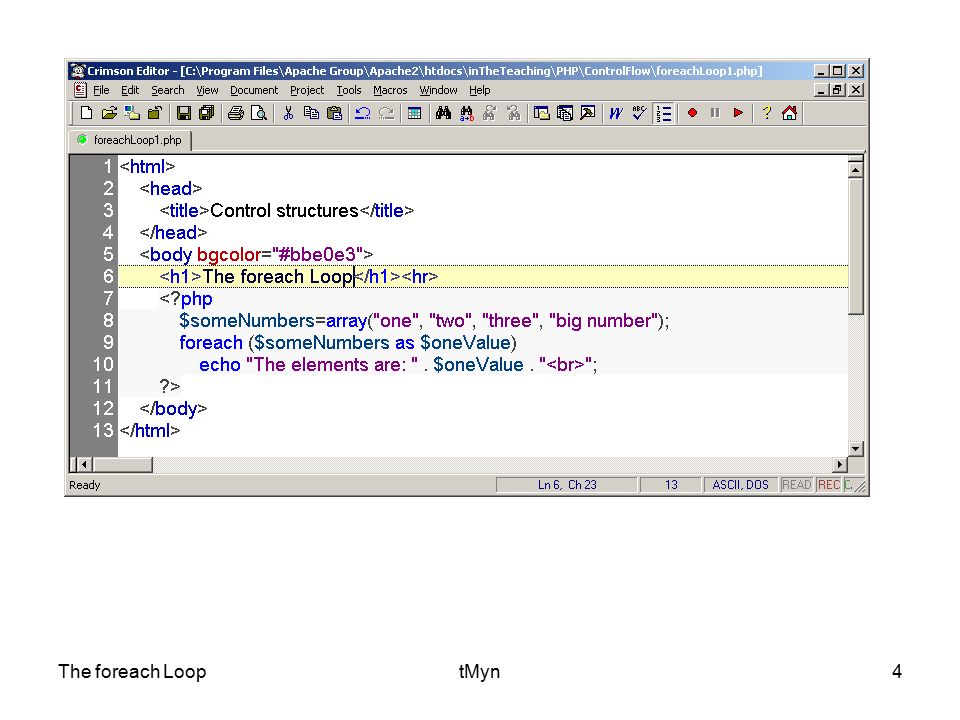Click '$someNumbers=array' on line 8
Viewport: 960px width, 720px height.
pyautogui.click(x=273, y=320)
